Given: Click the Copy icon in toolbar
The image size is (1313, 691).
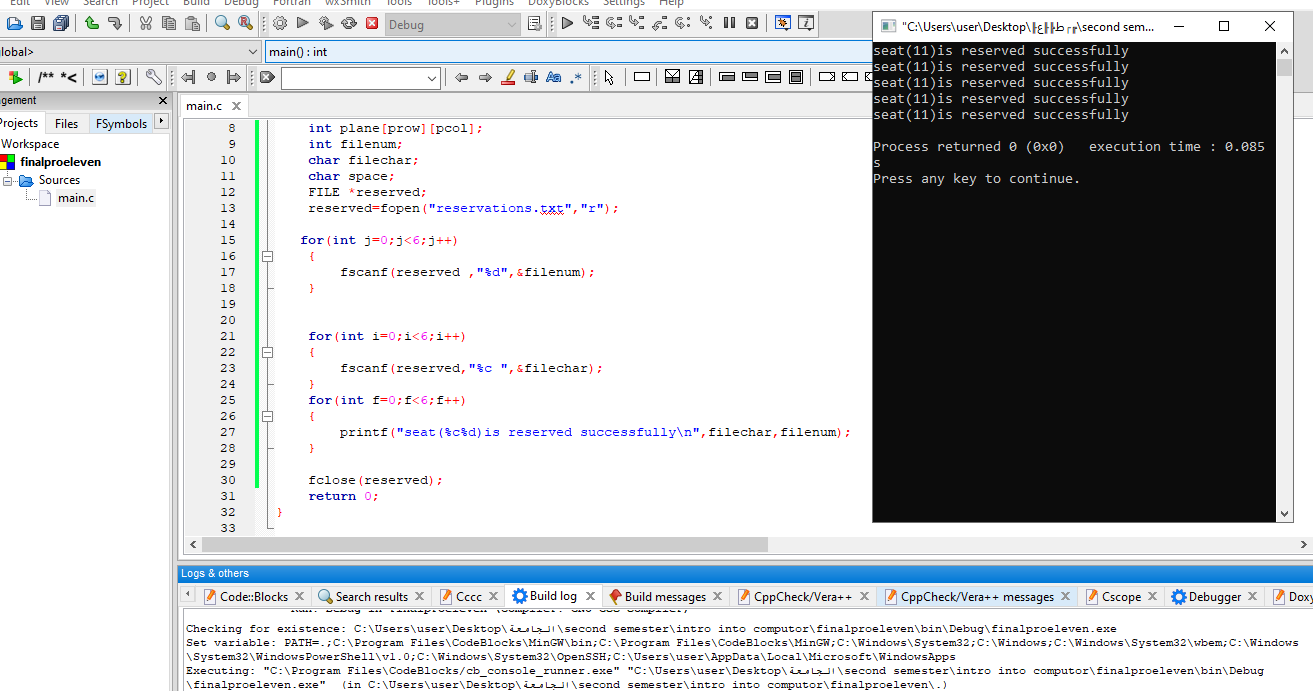Looking at the screenshot, I should [x=168, y=23].
